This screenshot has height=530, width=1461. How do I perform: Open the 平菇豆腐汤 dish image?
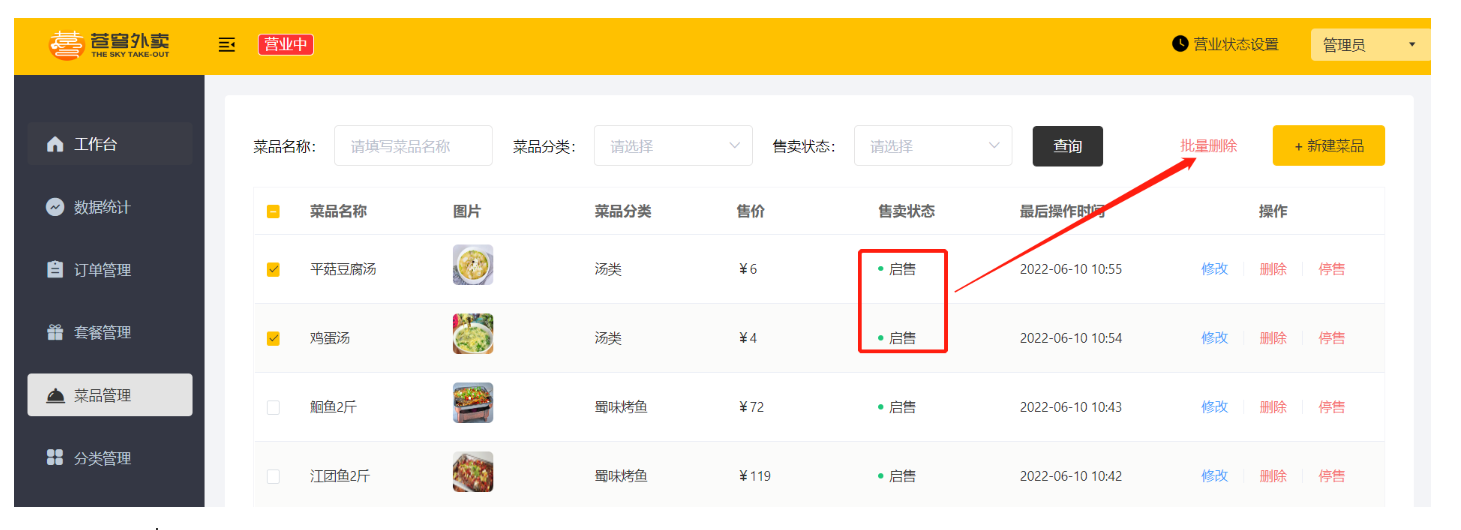(x=473, y=265)
